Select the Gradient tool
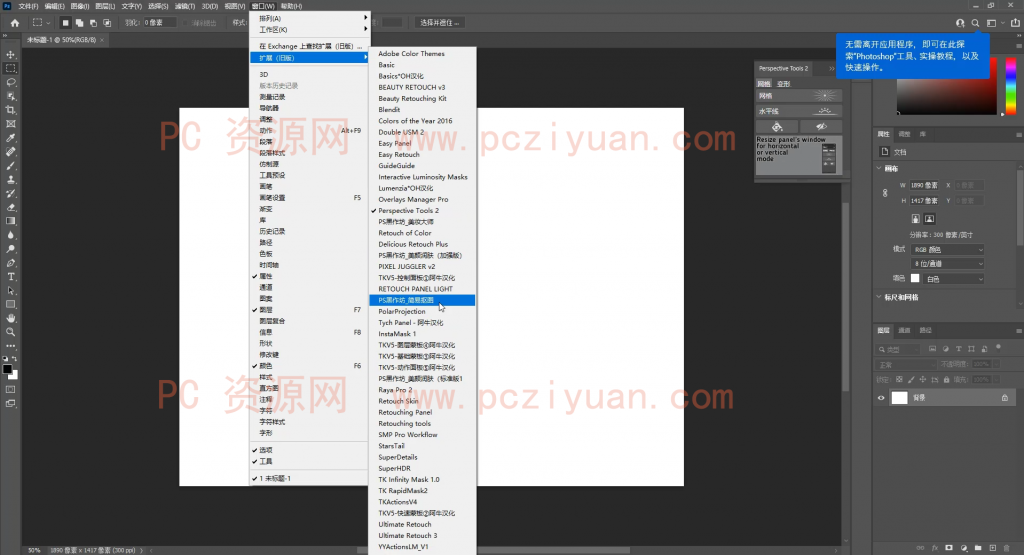The height and width of the screenshot is (555, 1024). (11, 221)
